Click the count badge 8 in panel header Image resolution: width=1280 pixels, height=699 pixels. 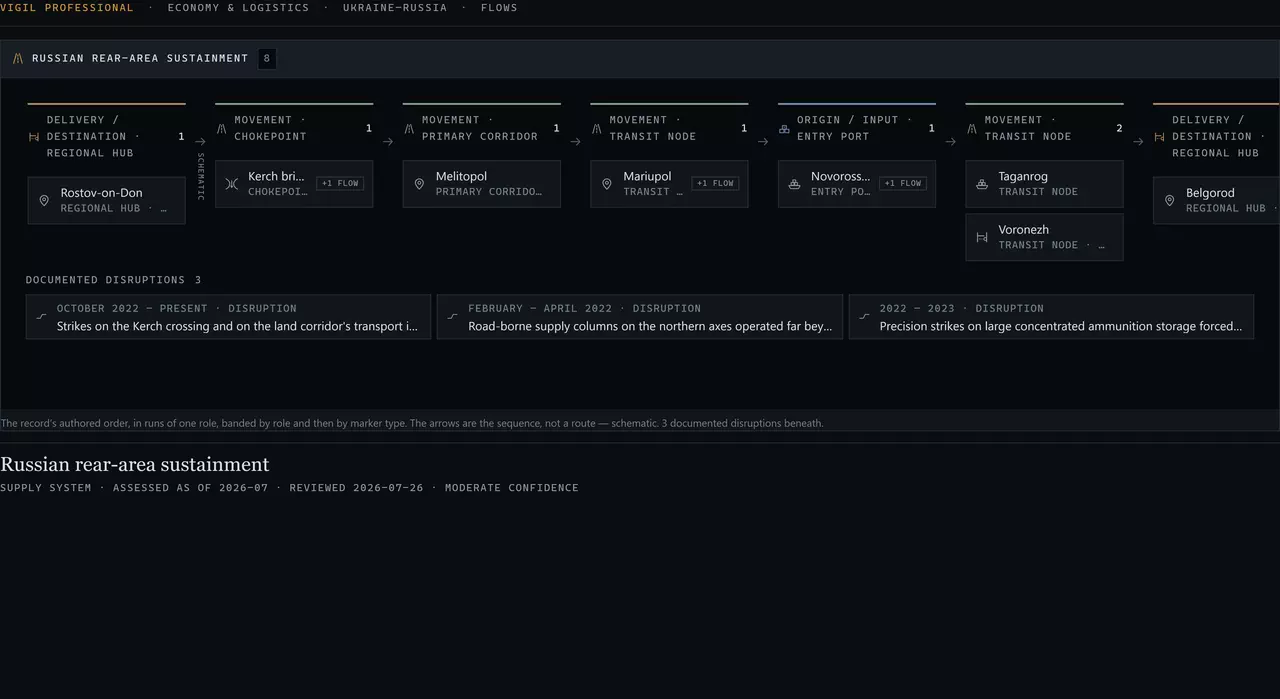[267, 59]
